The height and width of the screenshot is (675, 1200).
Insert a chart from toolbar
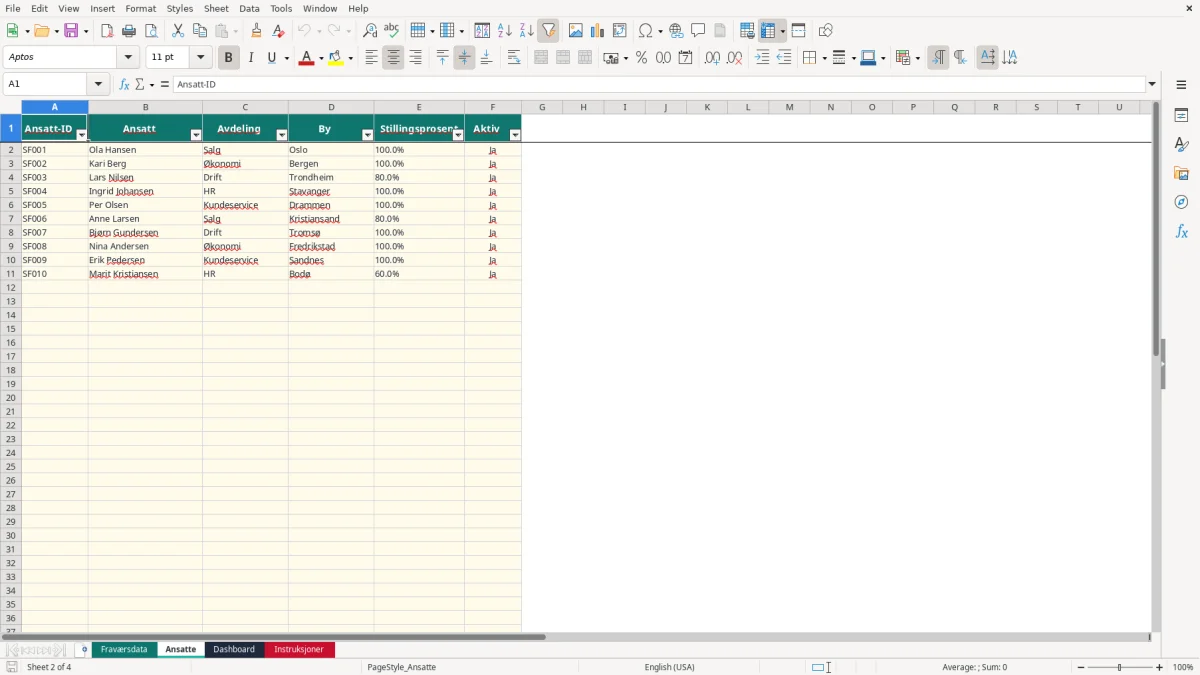(598, 31)
